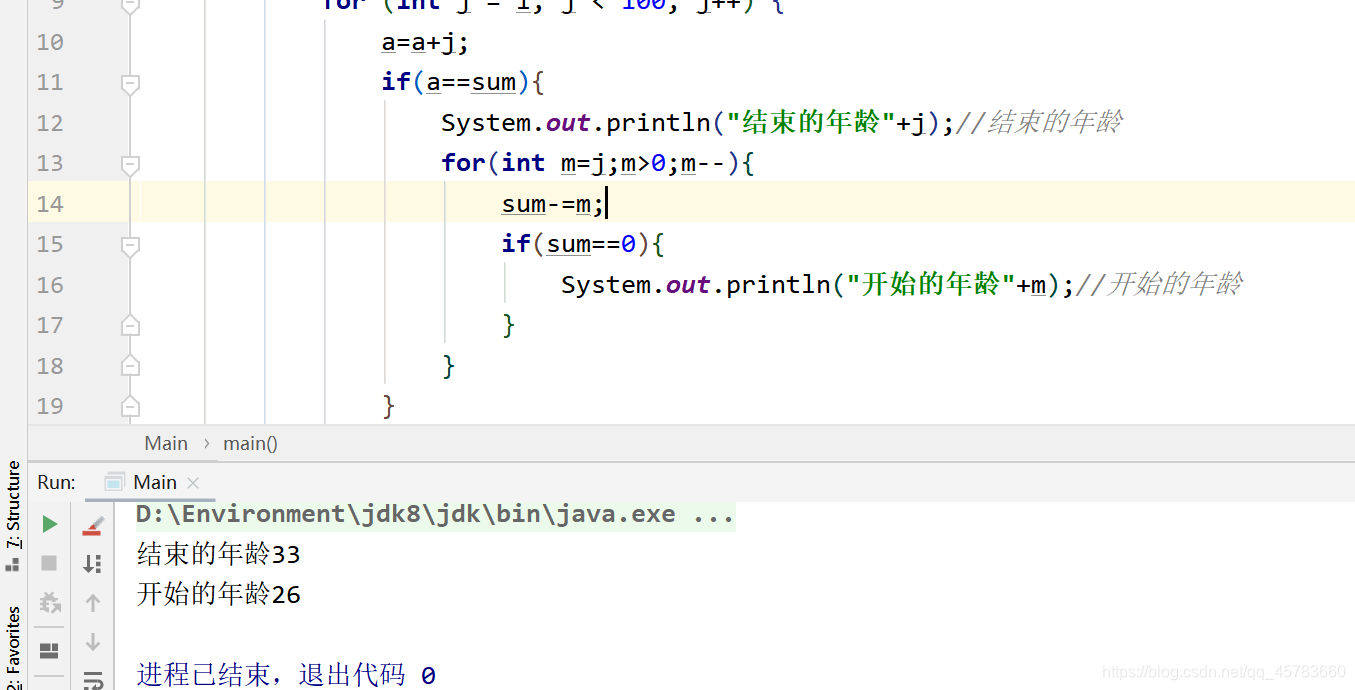Click the console output 开始的年龄26
Image resolution: width=1355 pixels, height=690 pixels.
pos(218,594)
